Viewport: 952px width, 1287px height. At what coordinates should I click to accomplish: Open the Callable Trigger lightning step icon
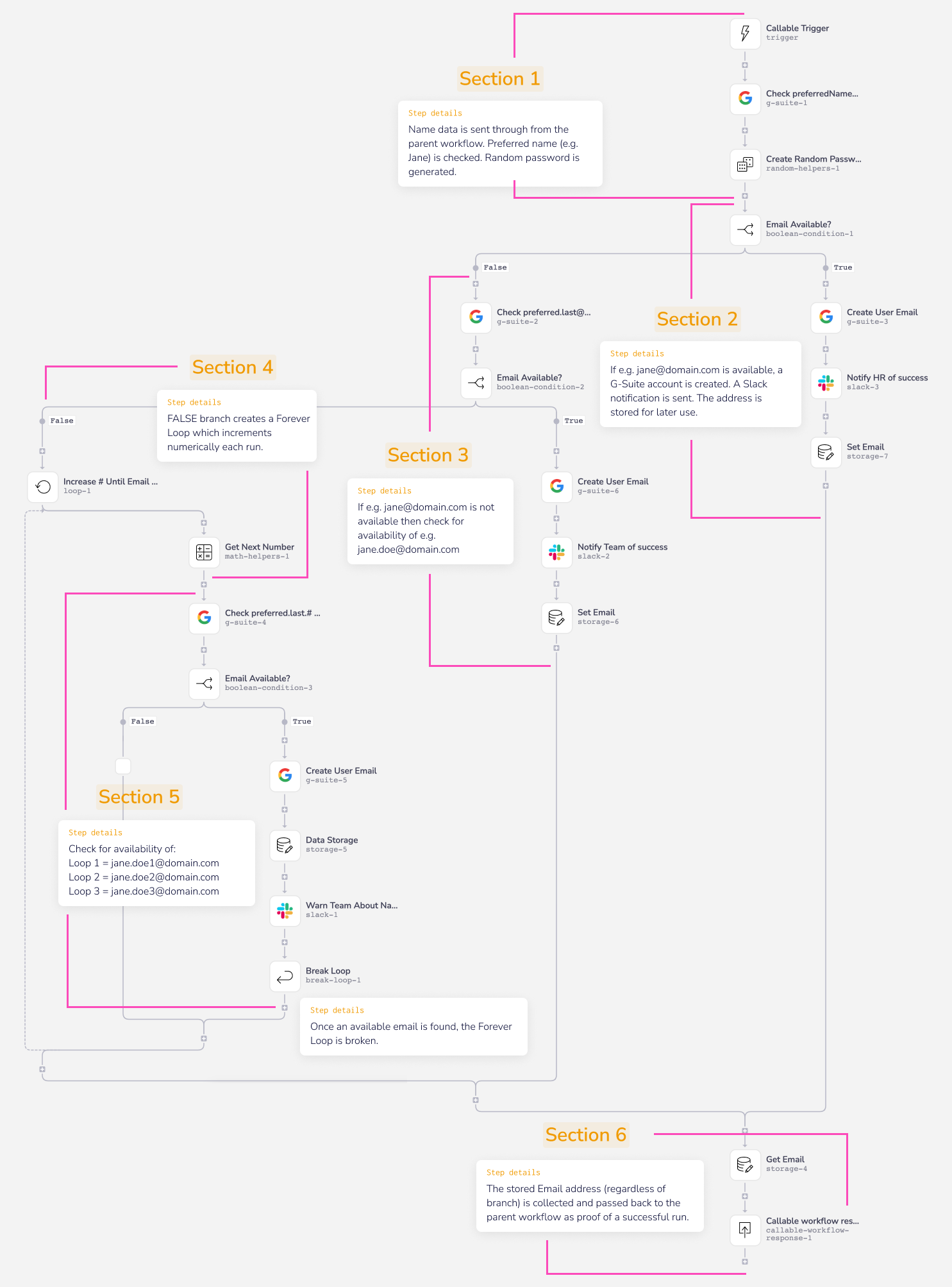(745, 33)
